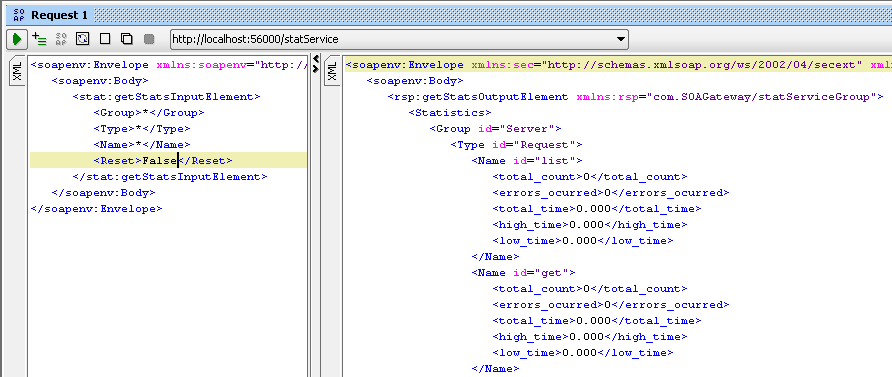Click the endpoint URL http://localhost:56000/statService

pos(255,39)
